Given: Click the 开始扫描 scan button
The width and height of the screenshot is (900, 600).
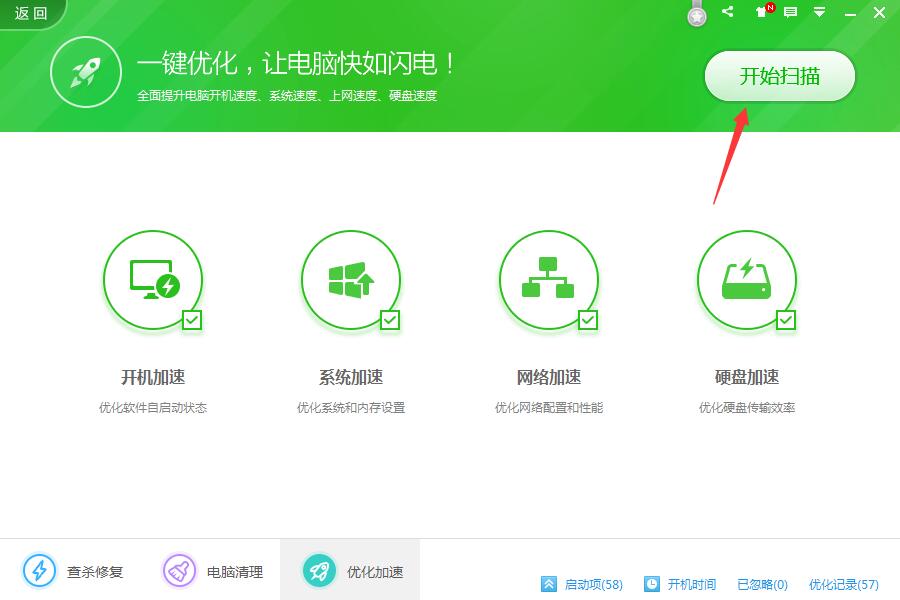Looking at the screenshot, I should pyautogui.click(x=780, y=75).
